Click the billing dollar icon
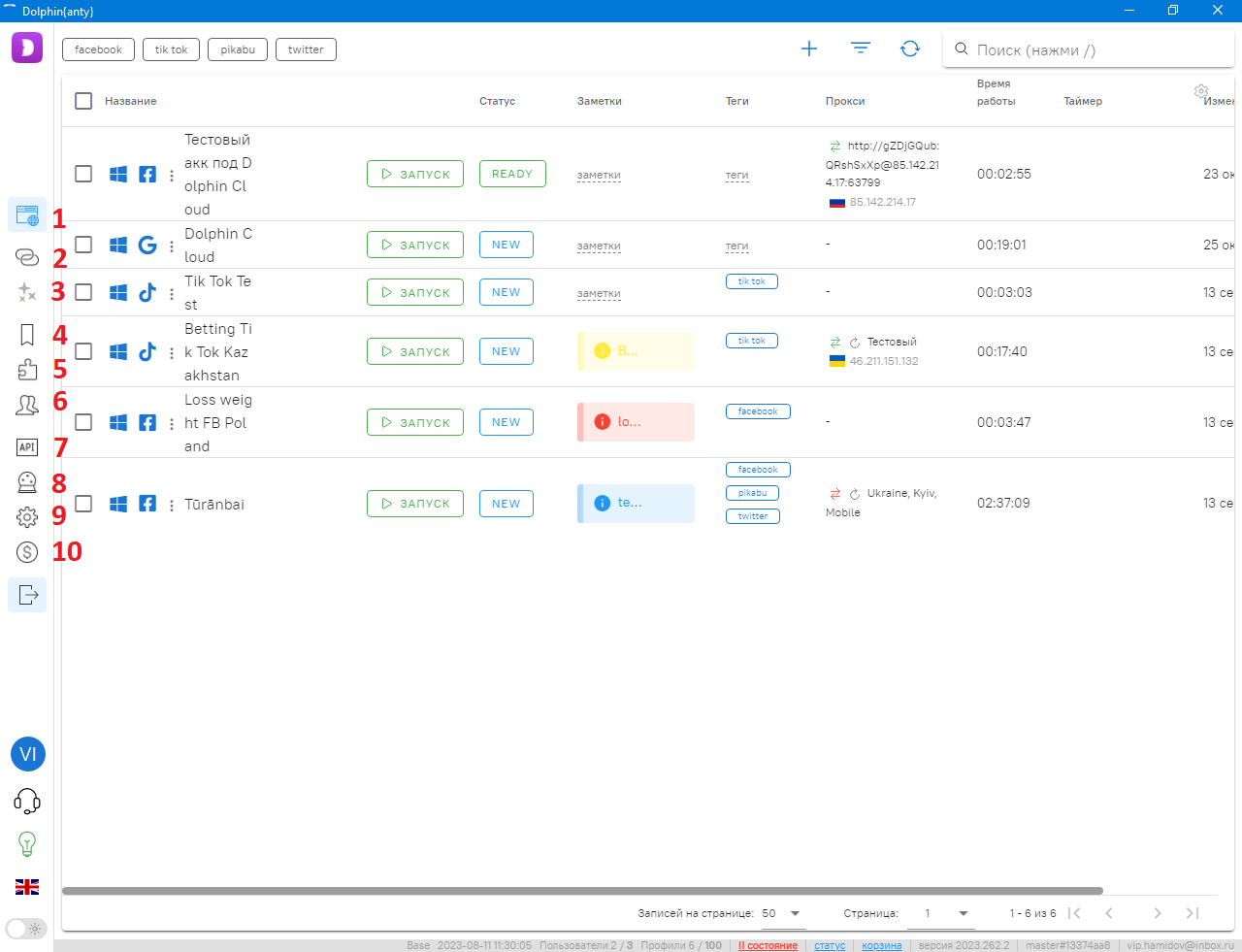1242x952 pixels. 27,552
